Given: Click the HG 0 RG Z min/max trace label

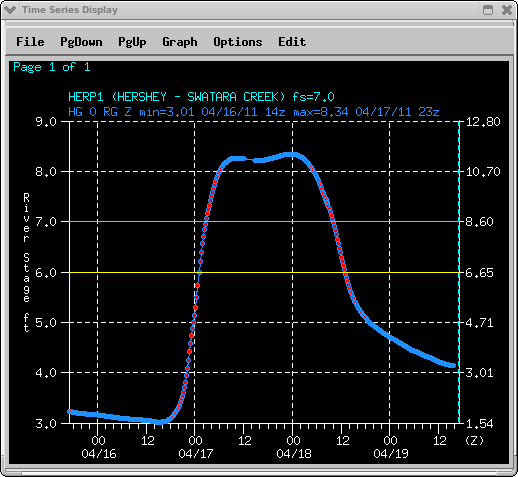Looking at the screenshot, I should point(254,112).
